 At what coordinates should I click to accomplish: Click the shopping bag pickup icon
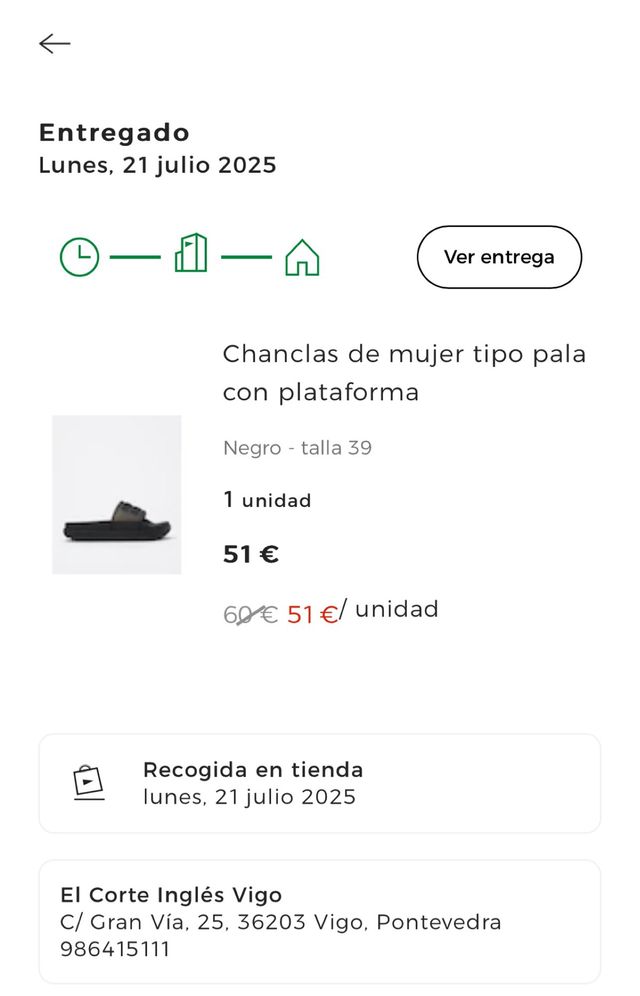coord(89,783)
